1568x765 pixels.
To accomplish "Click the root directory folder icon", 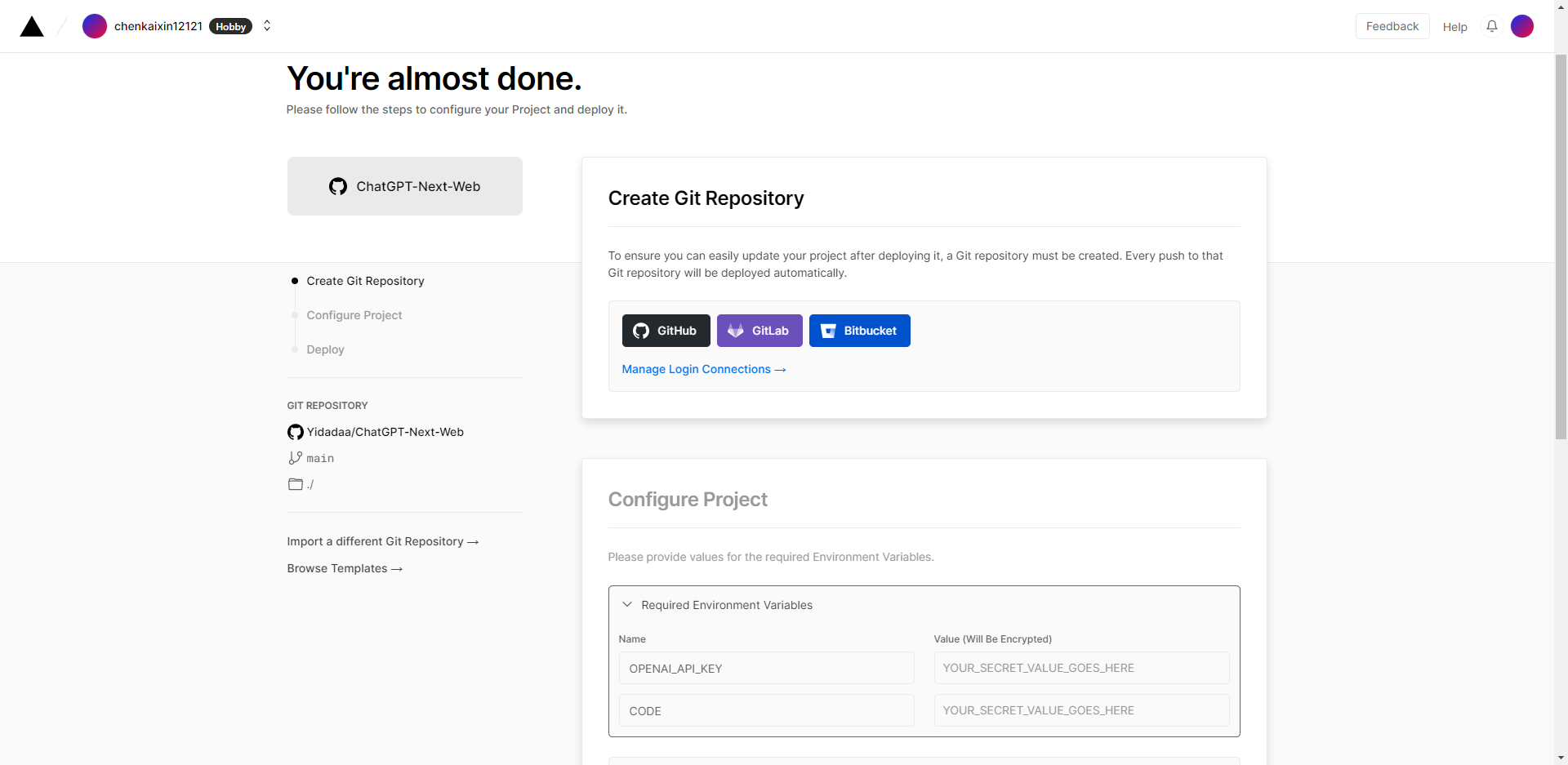I will pyautogui.click(x=296, y=484).
